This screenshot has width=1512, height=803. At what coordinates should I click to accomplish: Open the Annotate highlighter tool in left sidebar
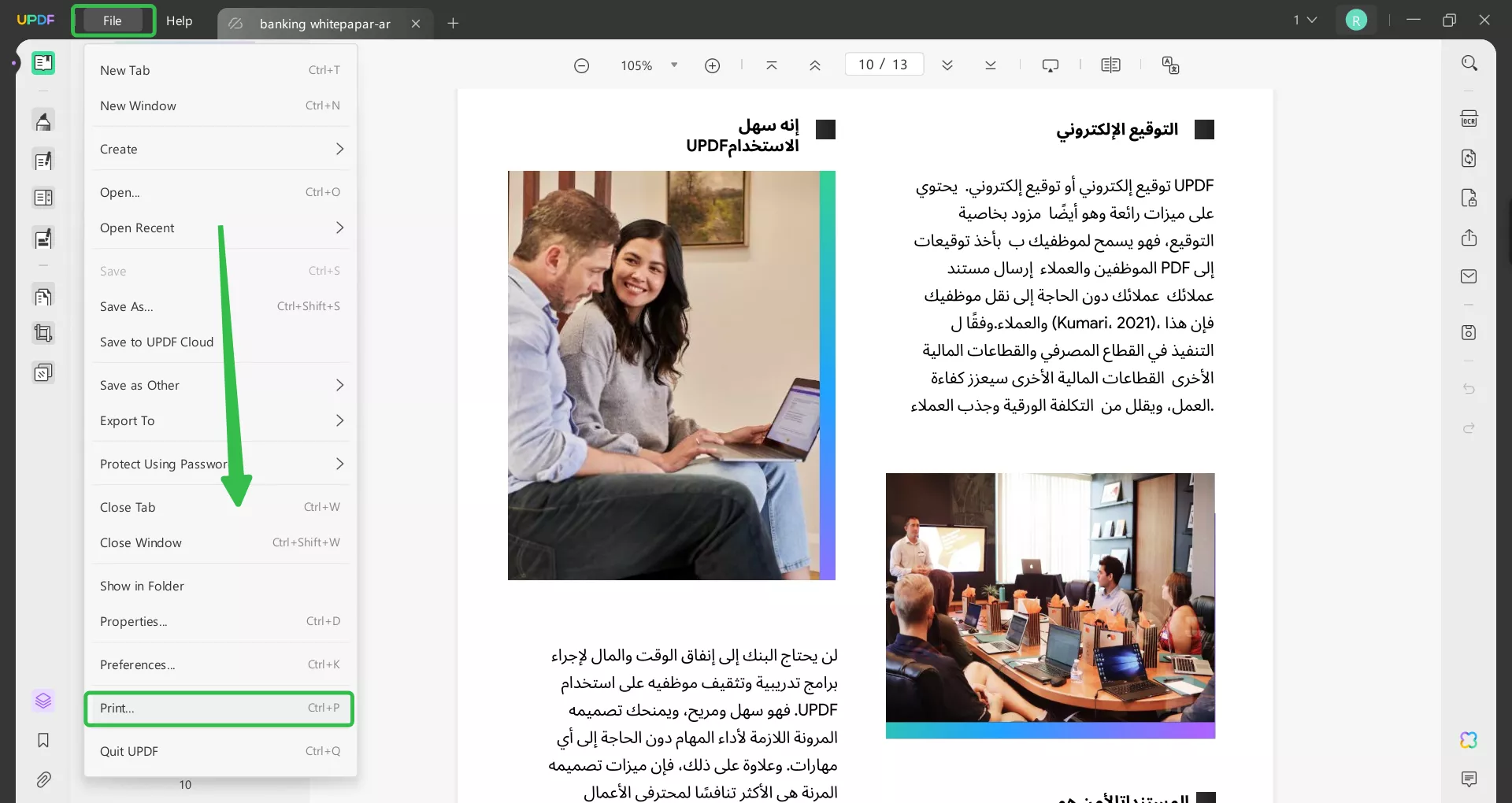43,120
